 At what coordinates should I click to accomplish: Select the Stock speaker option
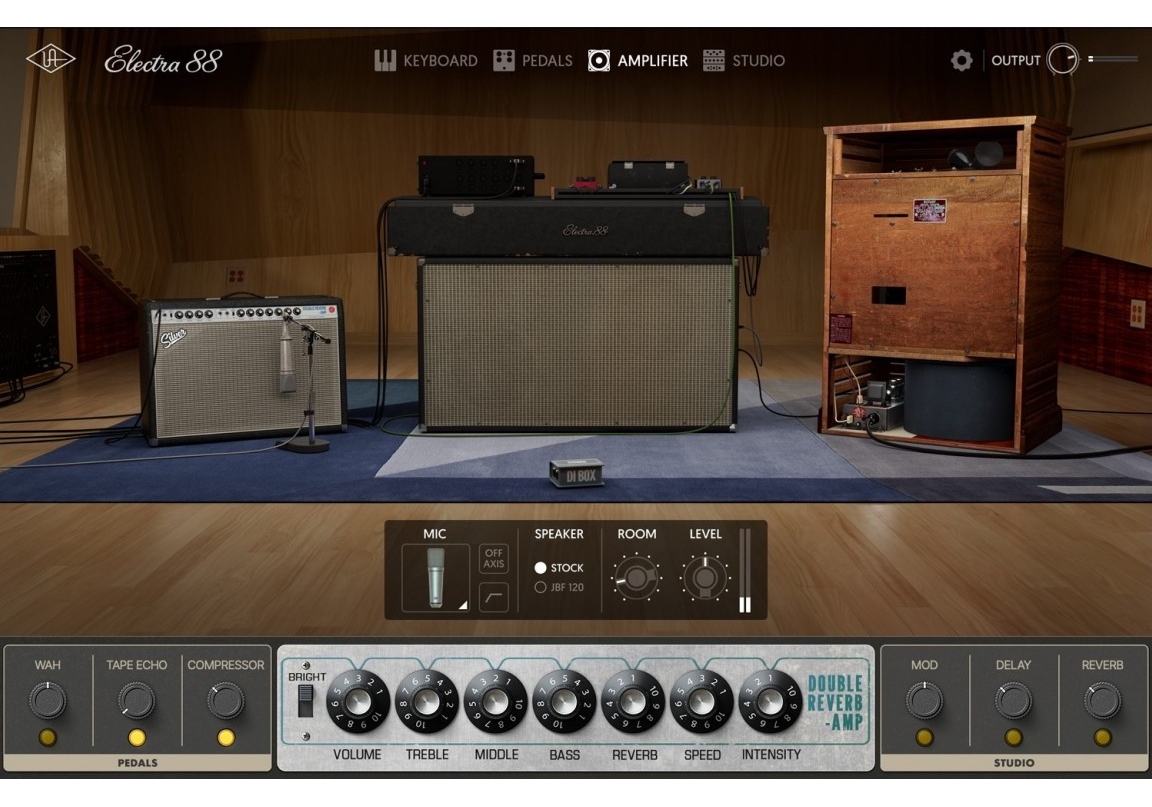click(x=559, y=567)
